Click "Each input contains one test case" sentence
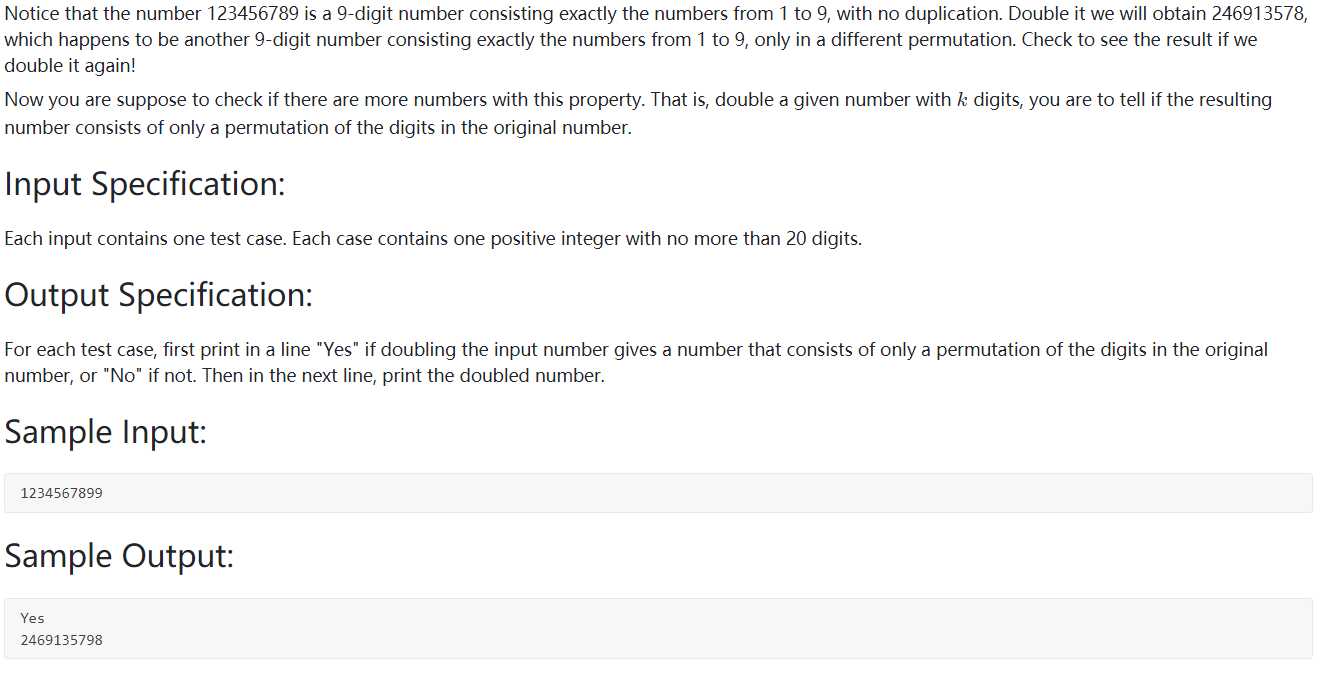Viewport: 1320px width, 675px height. point(146,239)
